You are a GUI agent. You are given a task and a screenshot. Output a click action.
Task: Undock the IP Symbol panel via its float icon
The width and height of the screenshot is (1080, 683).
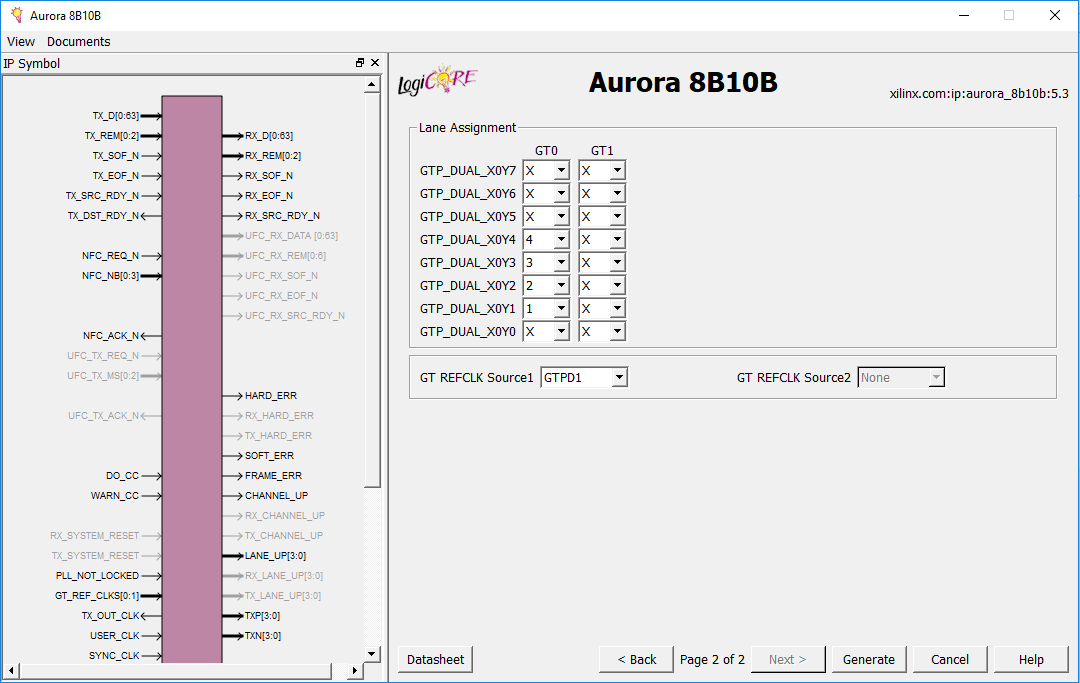(359, 62)
